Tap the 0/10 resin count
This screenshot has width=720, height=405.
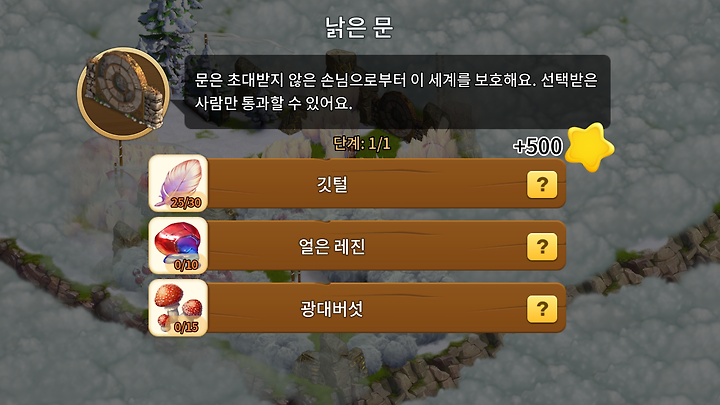[186, 265]
